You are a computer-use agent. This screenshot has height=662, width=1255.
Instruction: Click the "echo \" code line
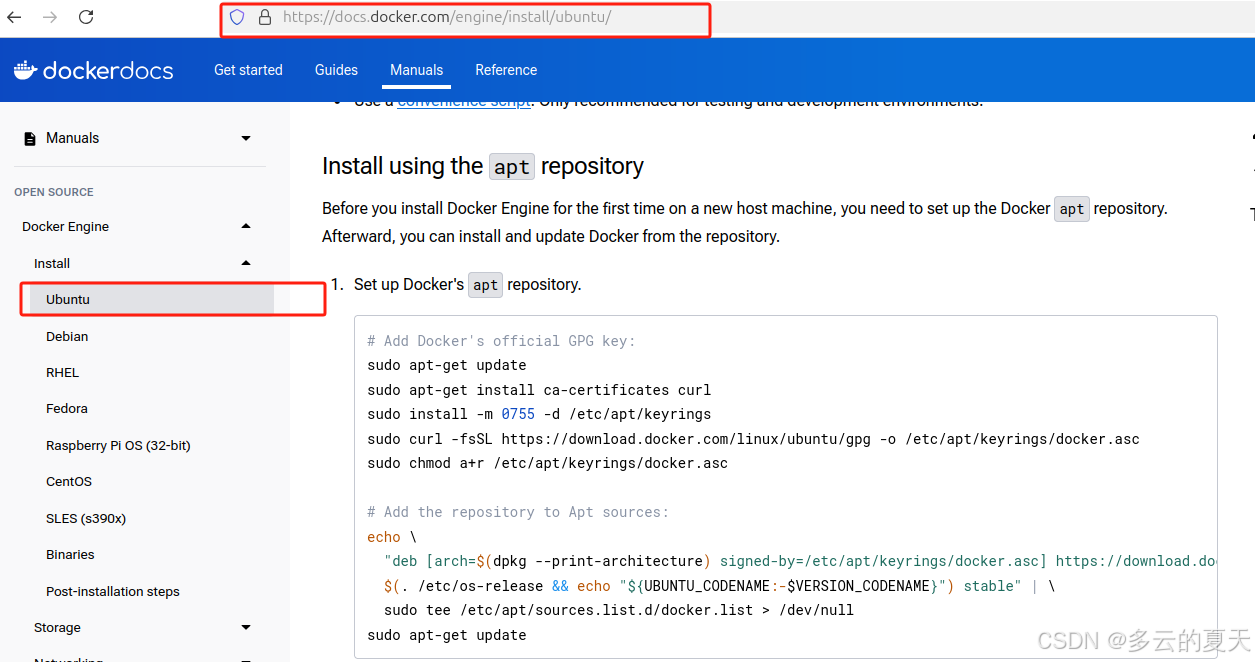(392, 537)
